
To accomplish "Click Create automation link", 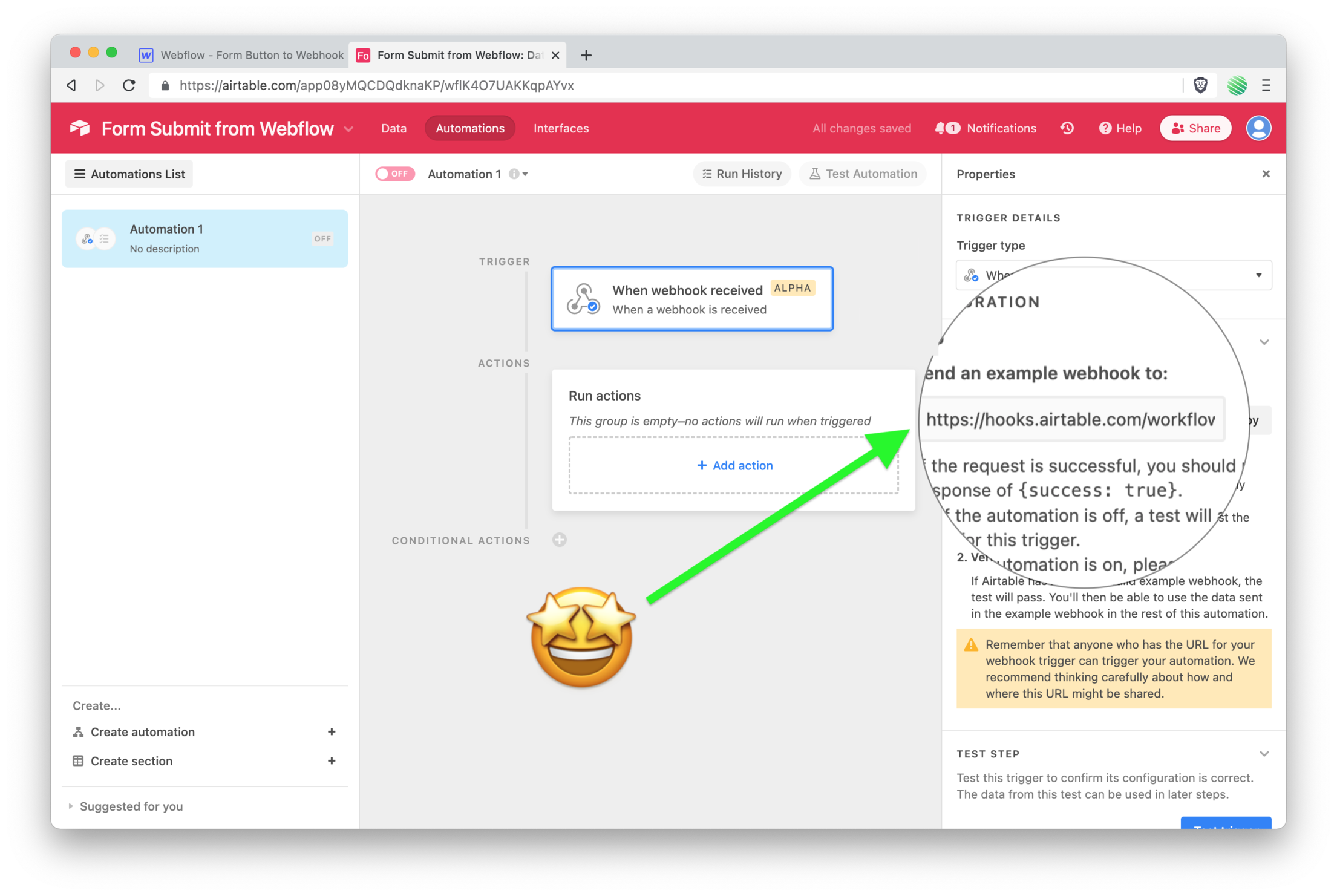I will pos(142,731).
